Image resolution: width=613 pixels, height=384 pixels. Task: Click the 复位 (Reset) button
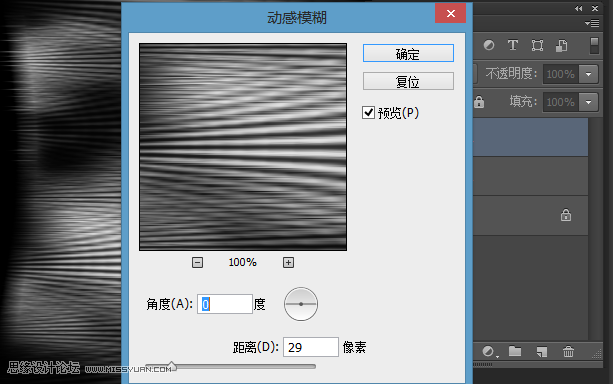point(408,81)
